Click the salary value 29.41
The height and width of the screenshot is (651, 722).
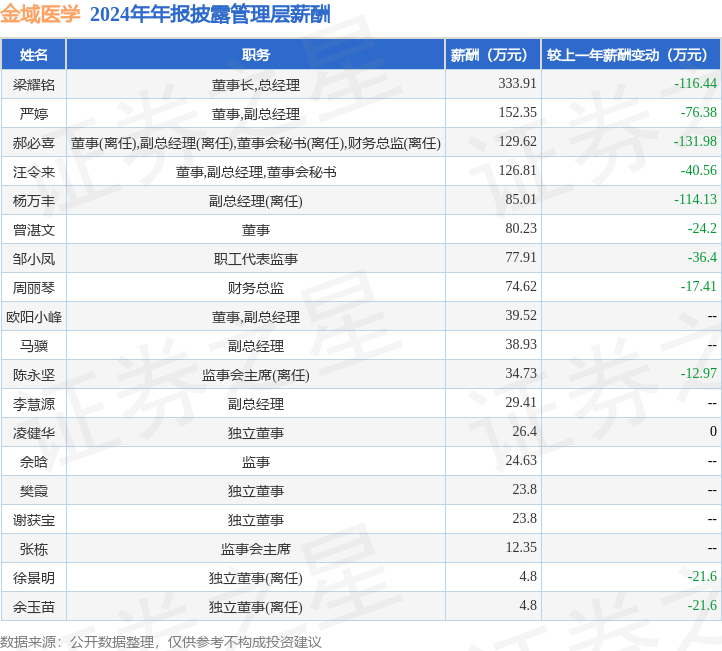tap(521, 402)
